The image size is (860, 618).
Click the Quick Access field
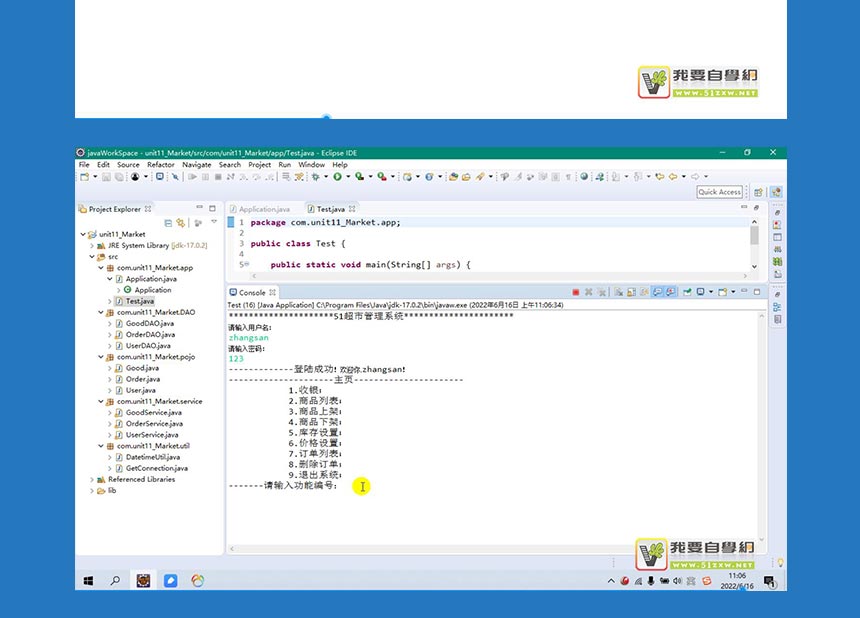point(720,192)
